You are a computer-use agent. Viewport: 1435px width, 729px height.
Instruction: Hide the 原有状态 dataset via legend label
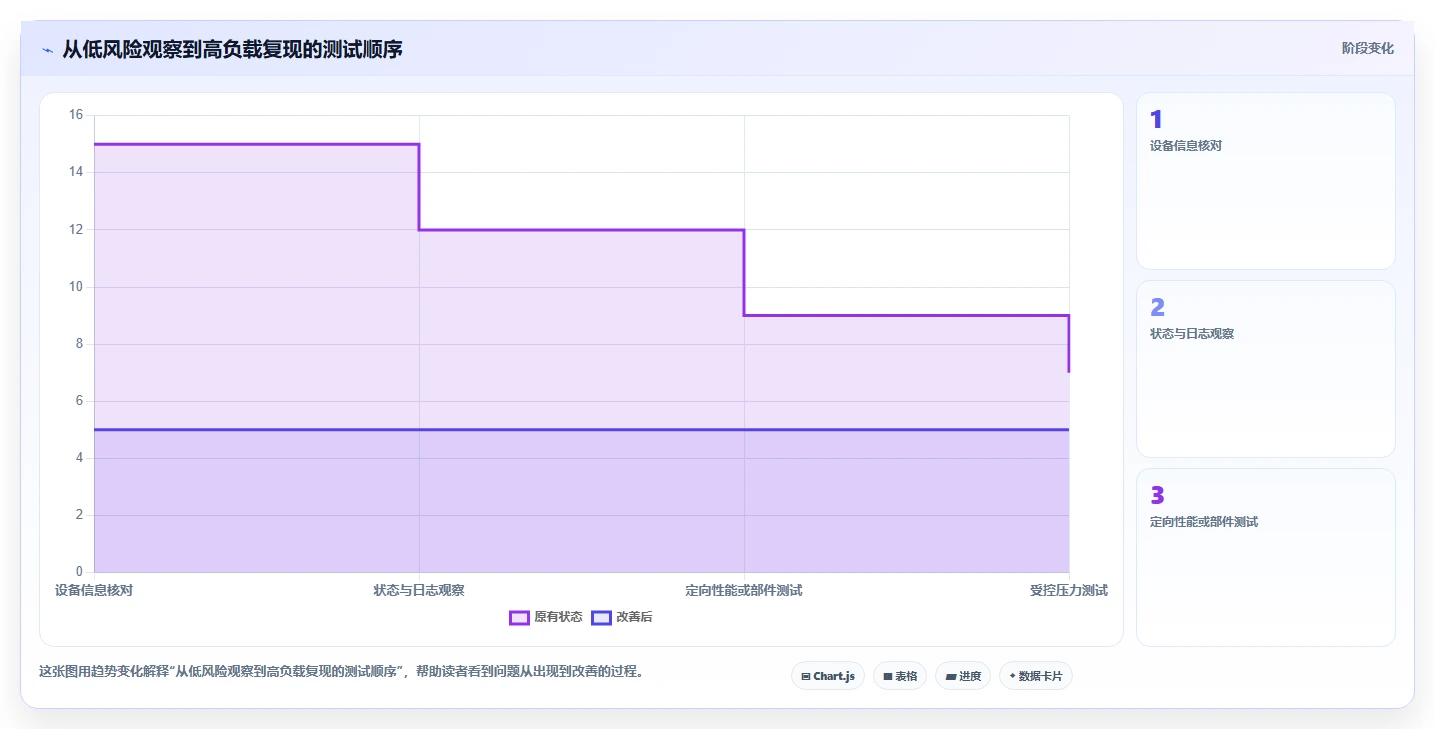tap(558, 618)
